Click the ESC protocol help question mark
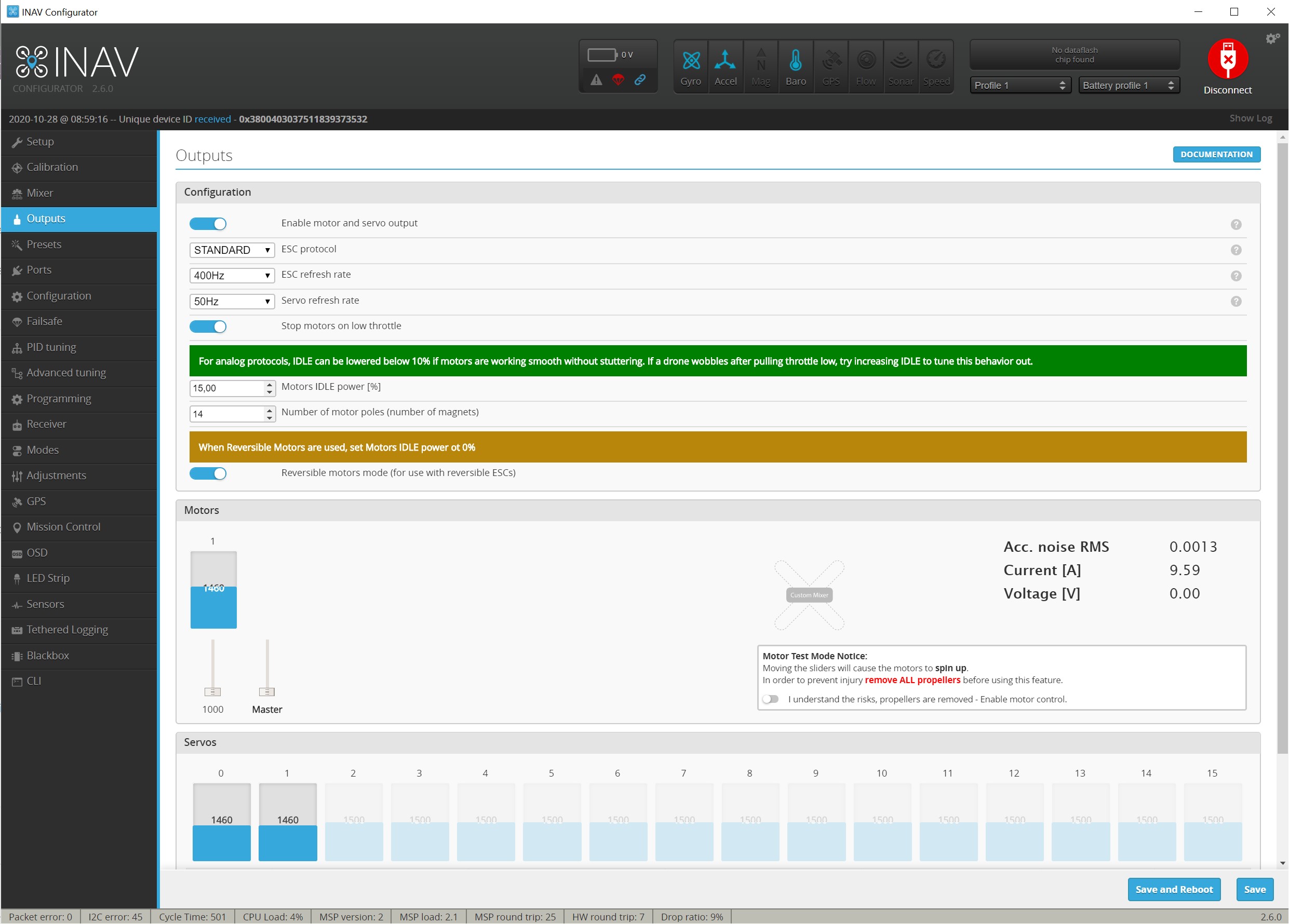The height and width of the screenshot is (924, 1289). coord(1236,250)
